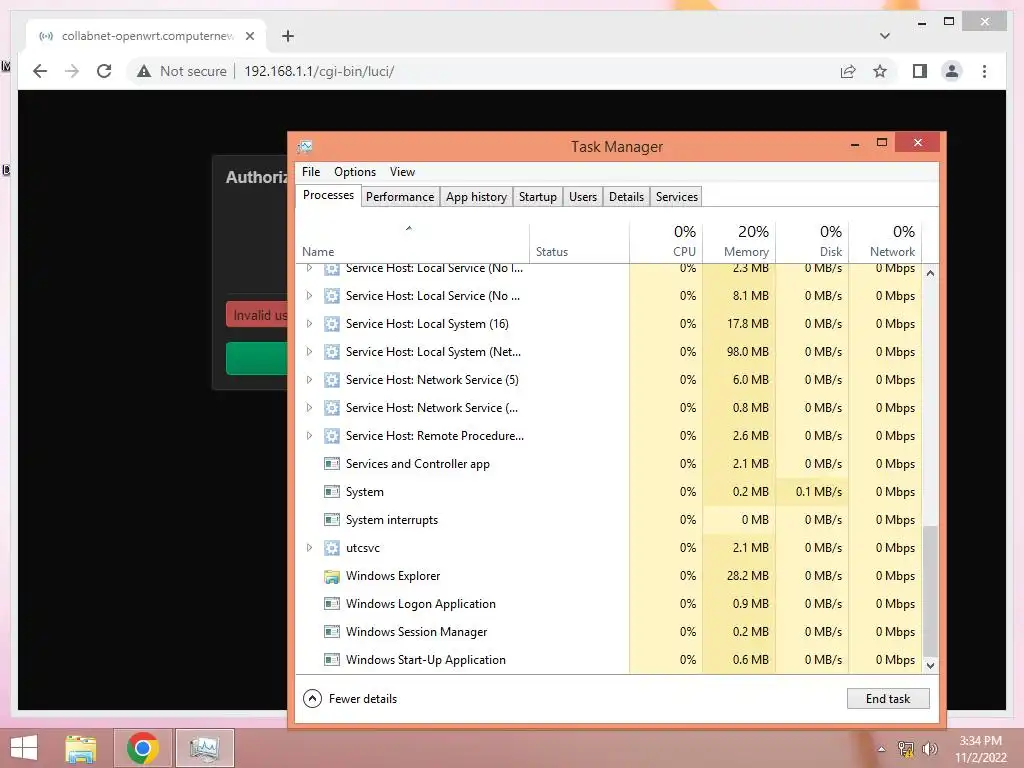Click the clock showing 3:34 PM
Screen dimensions: 1024x768
980,741
